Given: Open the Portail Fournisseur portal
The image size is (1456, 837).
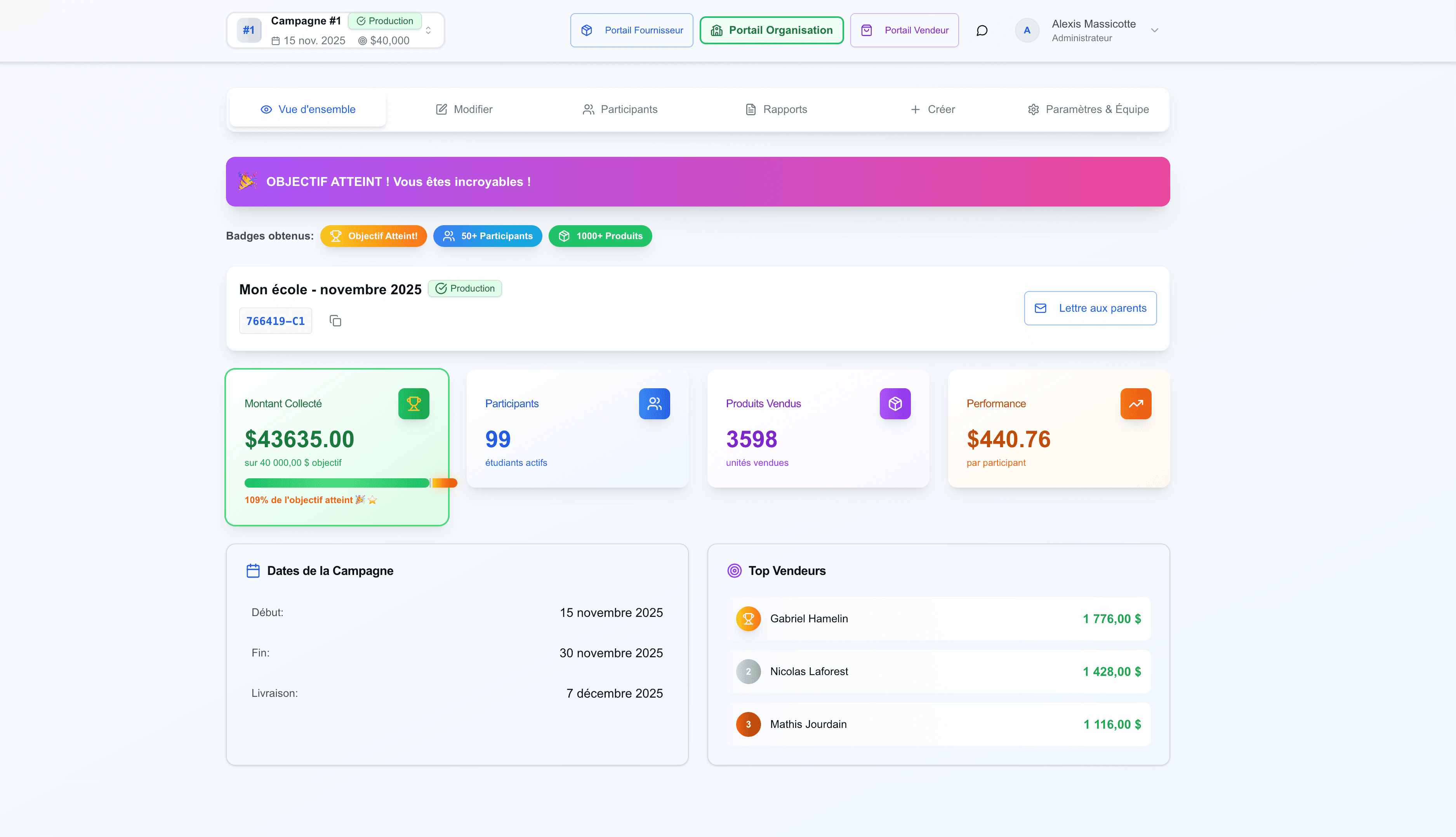Looking at the screenshot, I should click(x=631, y=30).
